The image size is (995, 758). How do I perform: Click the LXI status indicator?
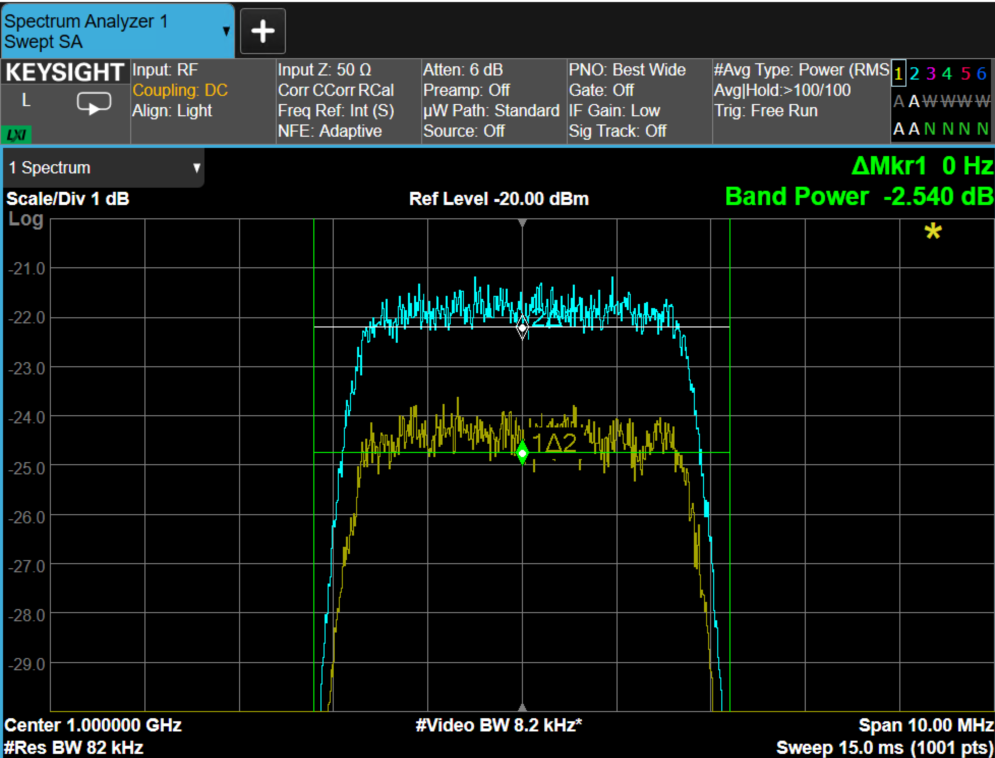pyautogui.click(x=16, y=134)
